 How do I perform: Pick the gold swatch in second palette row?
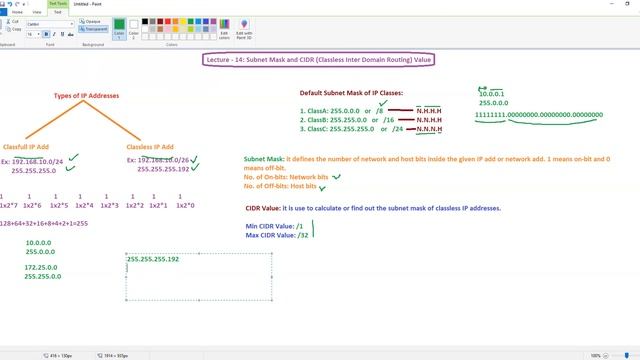(x=176, y=29)
